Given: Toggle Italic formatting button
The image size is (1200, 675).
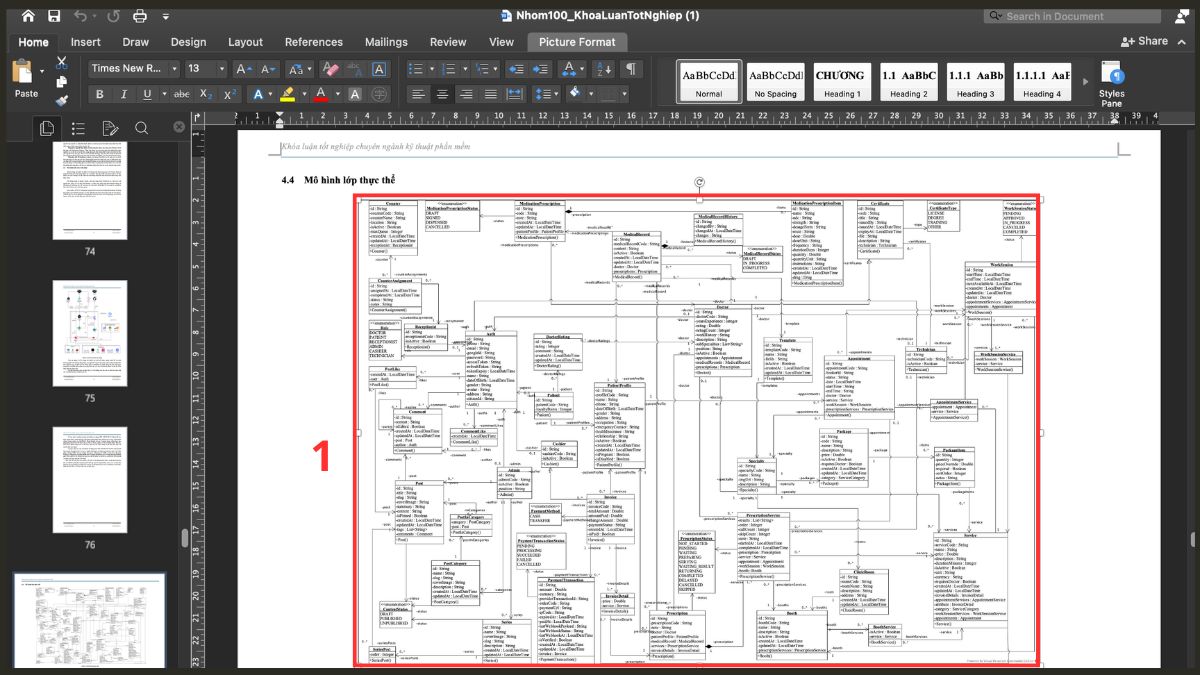Looking at the screenshot, I should click(124, 94).
